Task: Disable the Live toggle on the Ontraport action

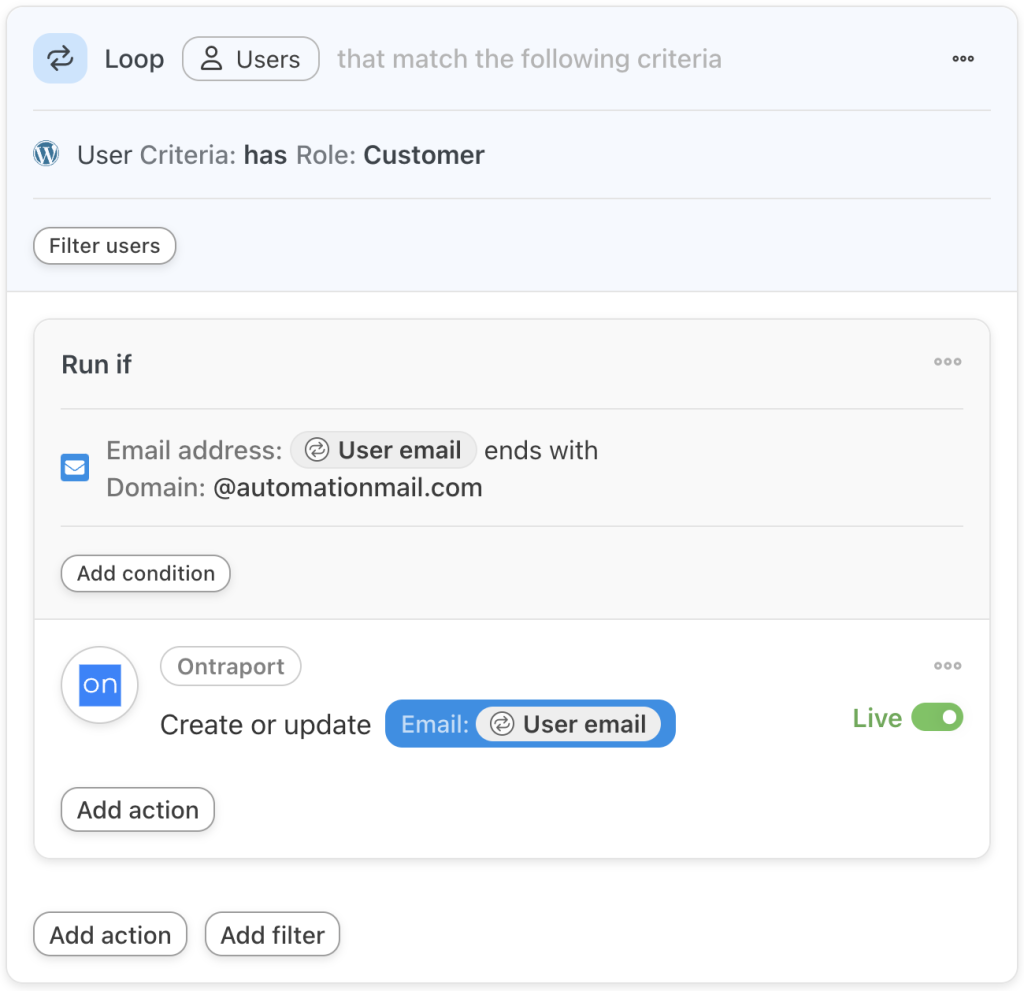Action: [x=937, y=717]
